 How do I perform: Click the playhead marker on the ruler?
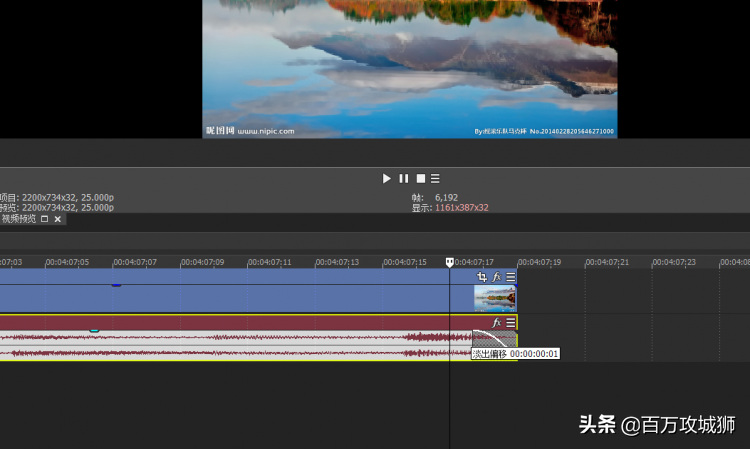point(449,262)
